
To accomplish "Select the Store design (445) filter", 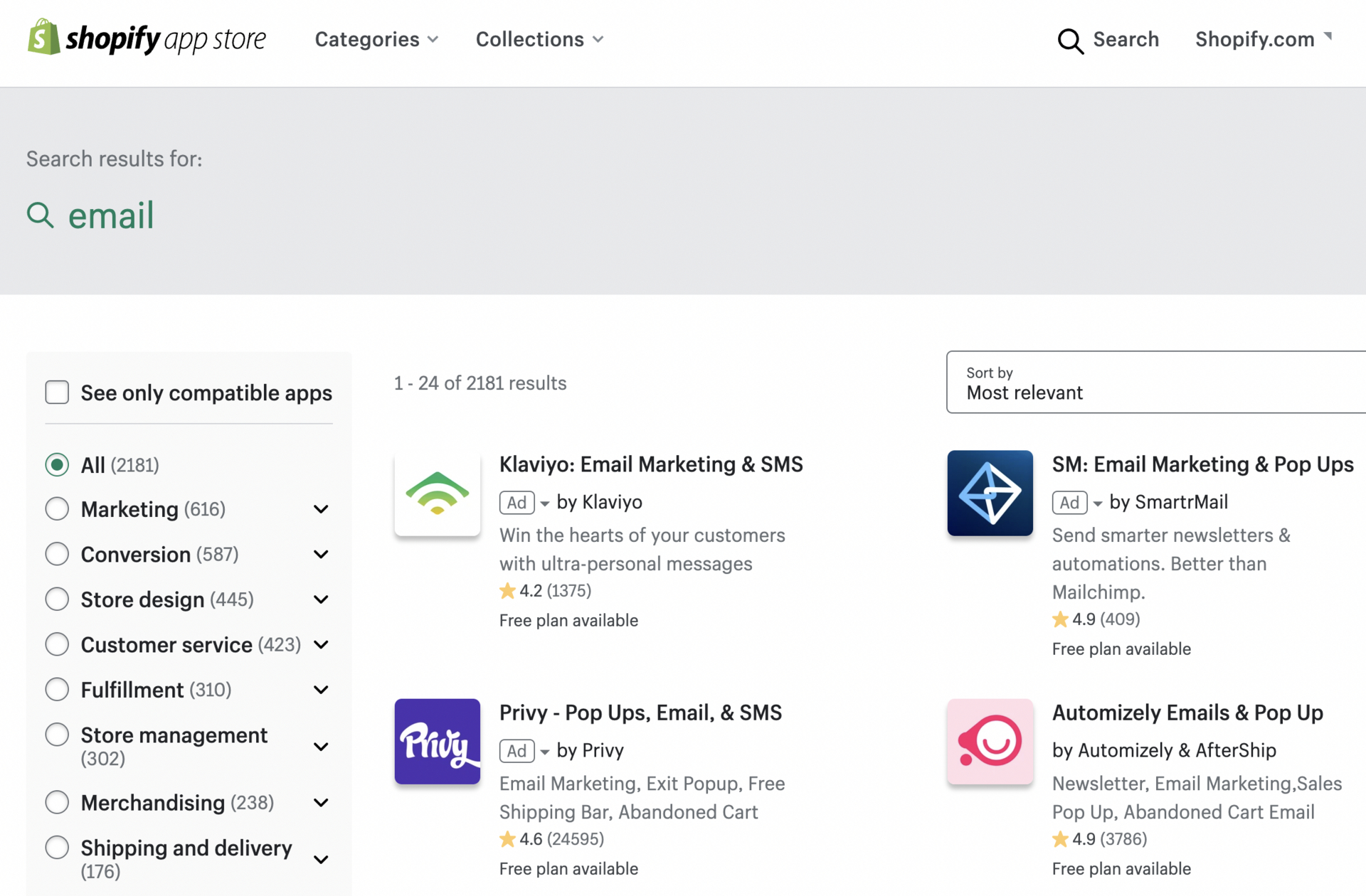I will pyautogui.click(x=57, y=599).
